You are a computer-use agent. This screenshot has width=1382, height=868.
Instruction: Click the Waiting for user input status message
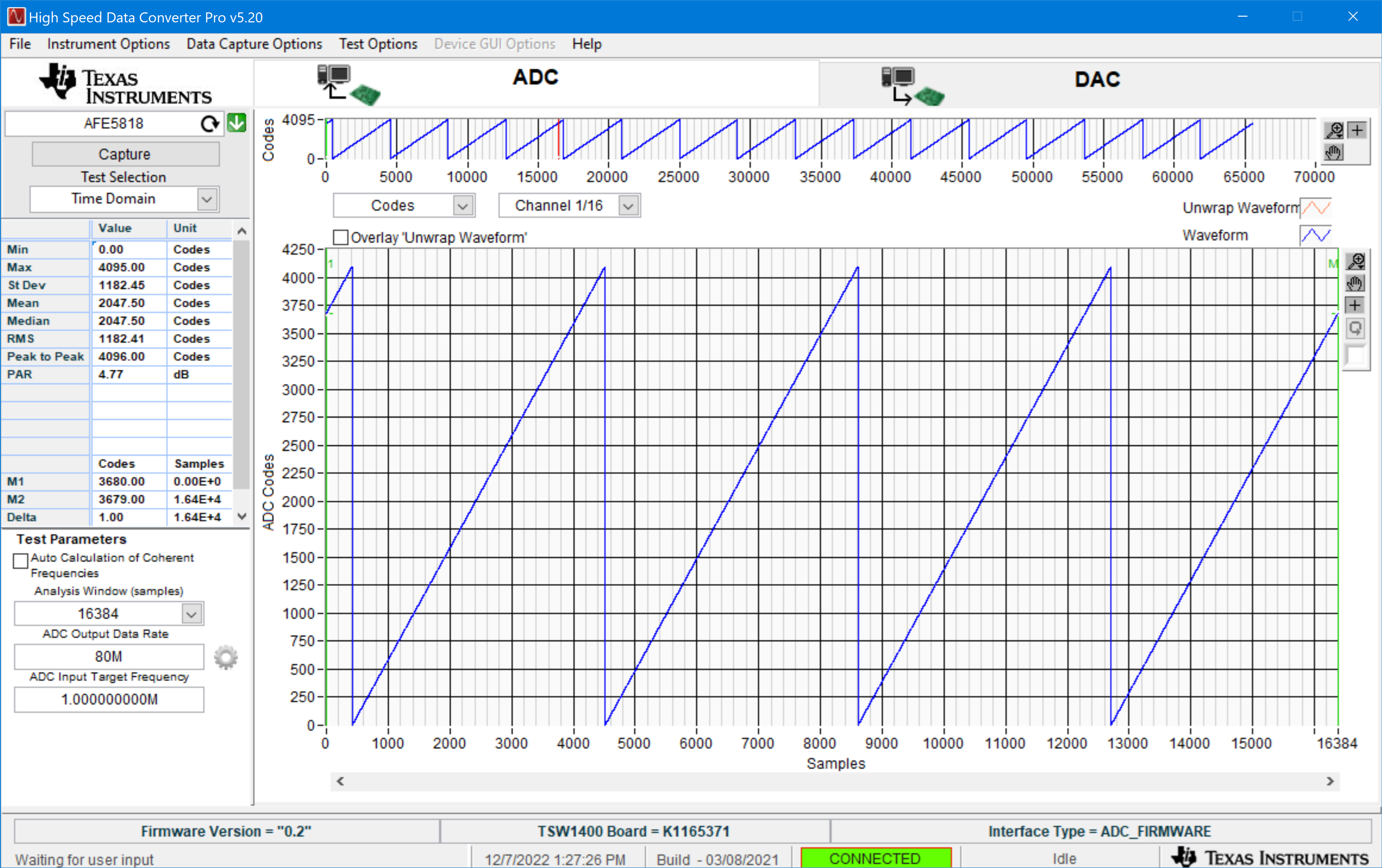[x=84, y=859]
